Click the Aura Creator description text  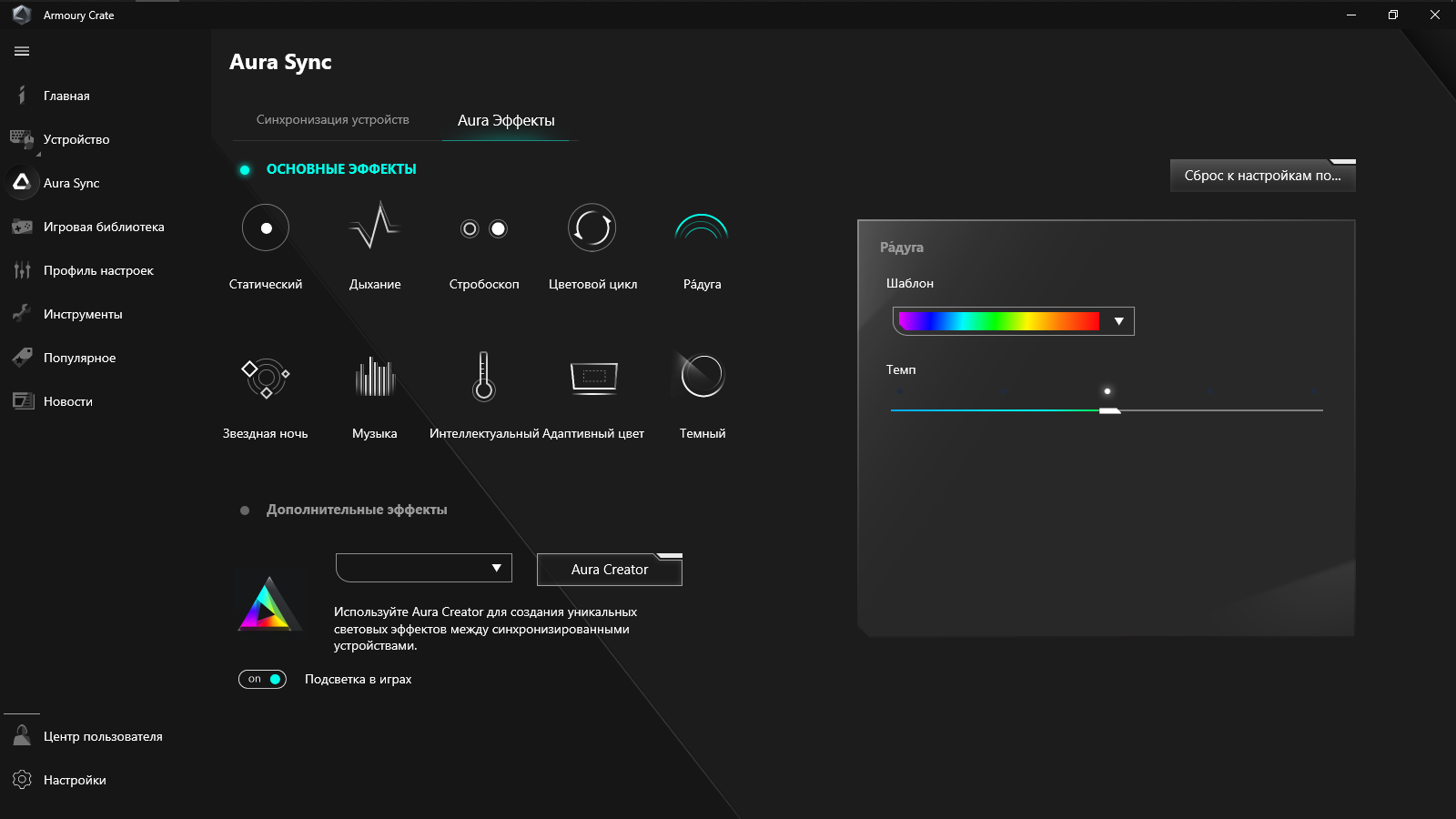(x=485, y=629)
